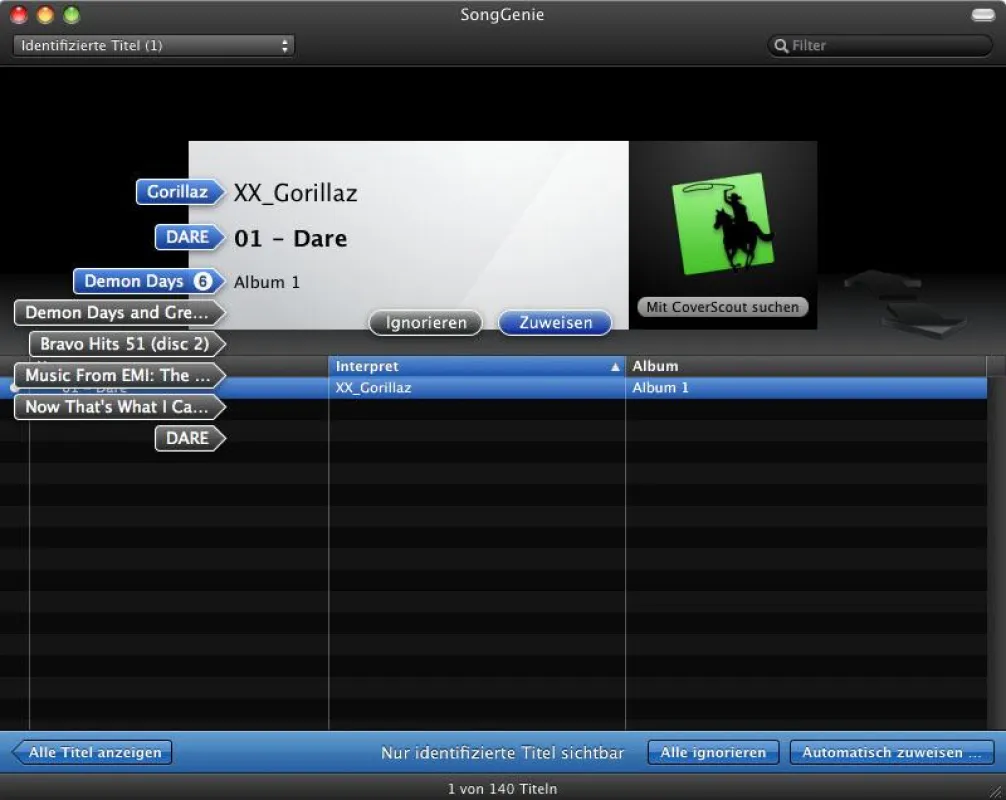Click the 6 track number badge
The image size is (1006, 800).
pyautogui.click(x=203, y=282)
